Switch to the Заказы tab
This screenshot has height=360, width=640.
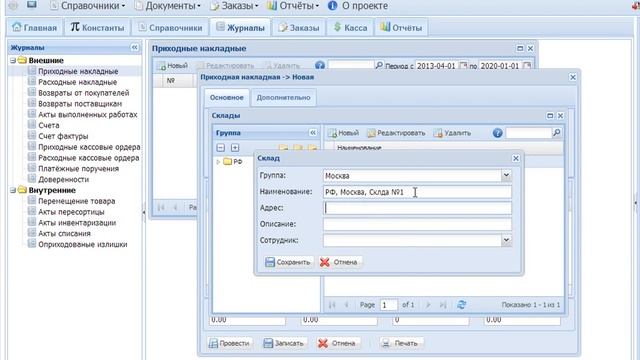click(x=298, y=28)
